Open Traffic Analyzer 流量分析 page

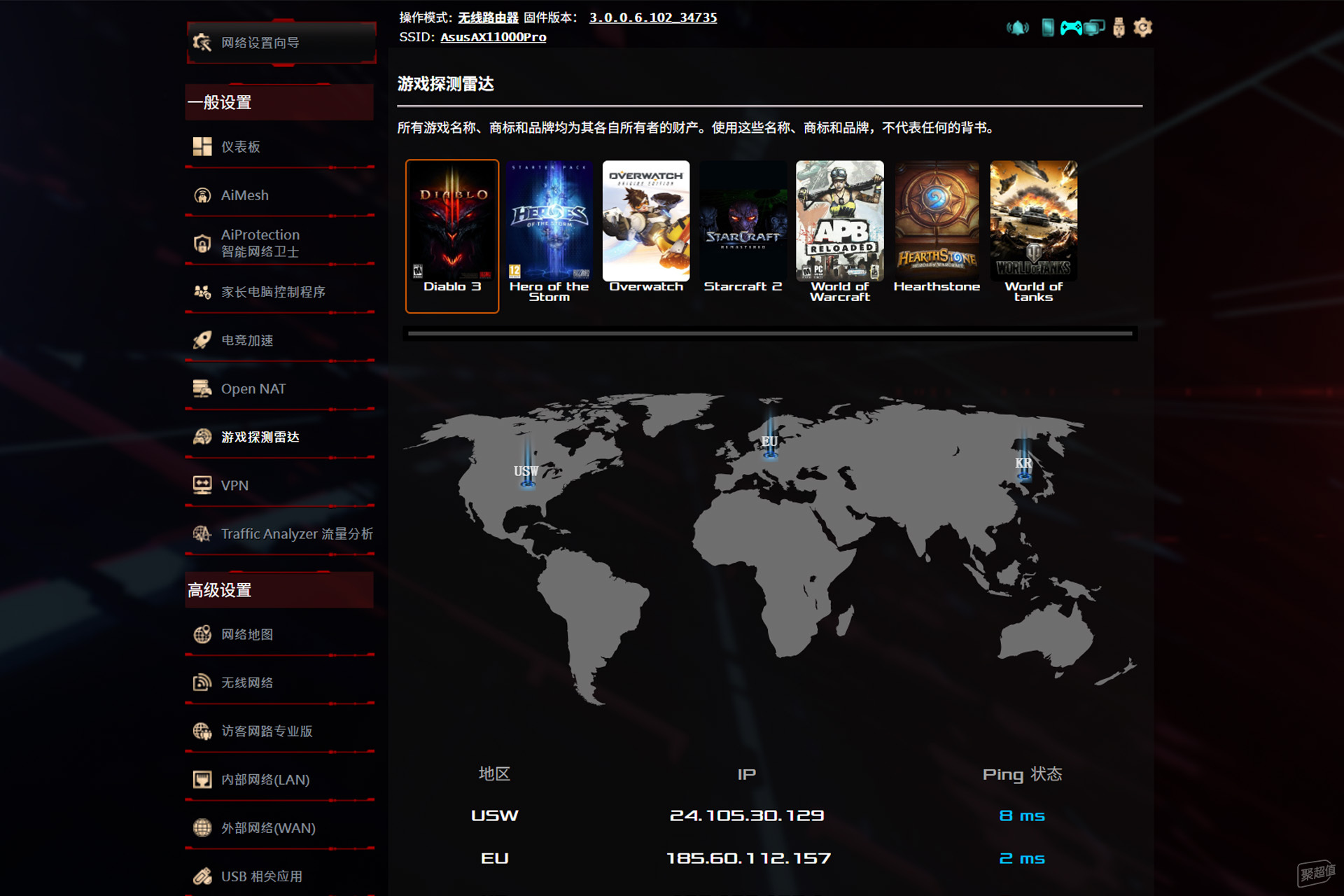pos(280,534)
